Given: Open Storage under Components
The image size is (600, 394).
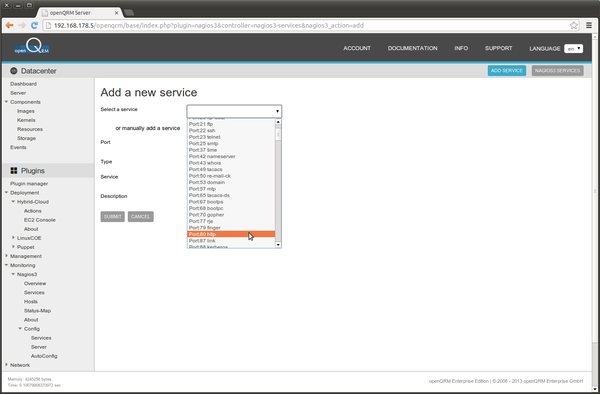Looking at the screenshot, I should pos(26,138).
